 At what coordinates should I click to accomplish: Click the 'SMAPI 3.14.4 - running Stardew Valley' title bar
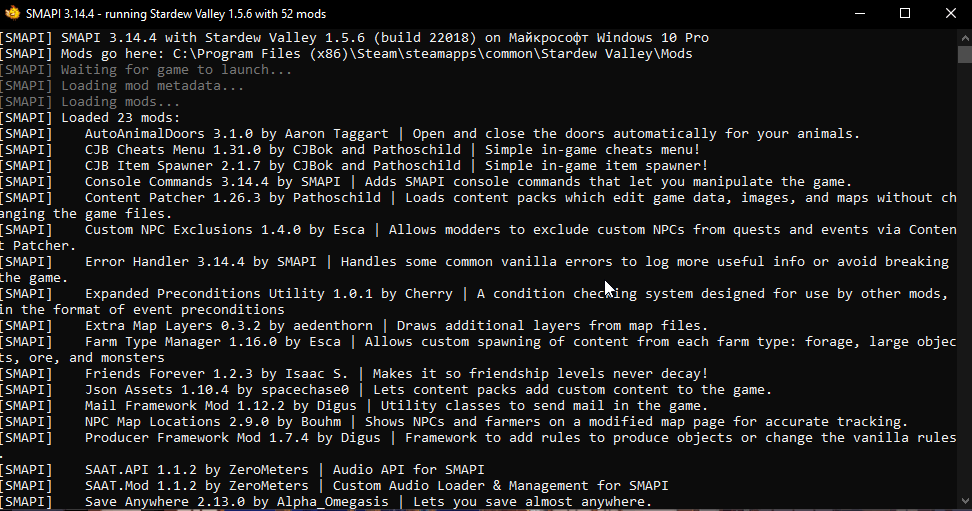point(176,14)
